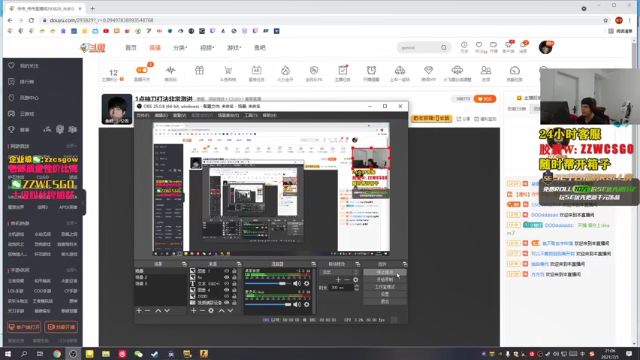This screenshot has width=640, height=360.
Task: Click search magnifier in Douyu search box
Action: 444,48
